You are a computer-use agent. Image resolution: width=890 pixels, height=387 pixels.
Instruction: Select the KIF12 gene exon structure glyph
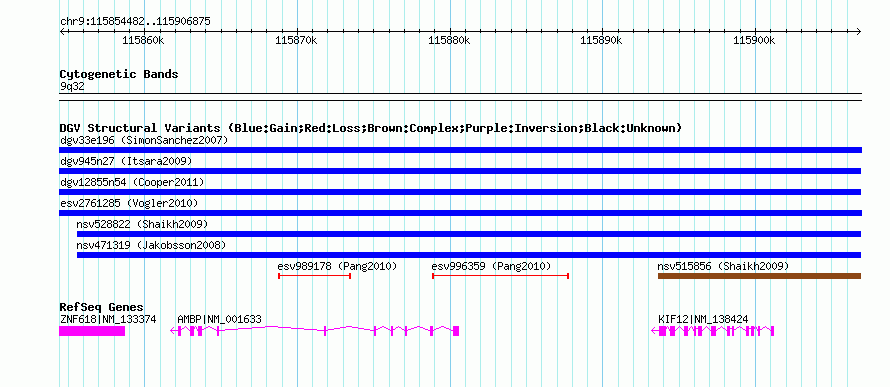[x=713, y=331]
